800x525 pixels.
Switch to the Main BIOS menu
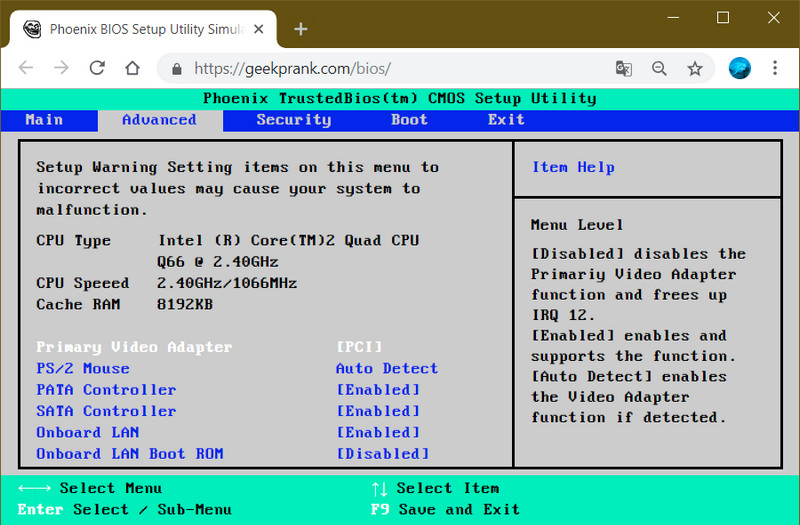[x=44, y=120]
